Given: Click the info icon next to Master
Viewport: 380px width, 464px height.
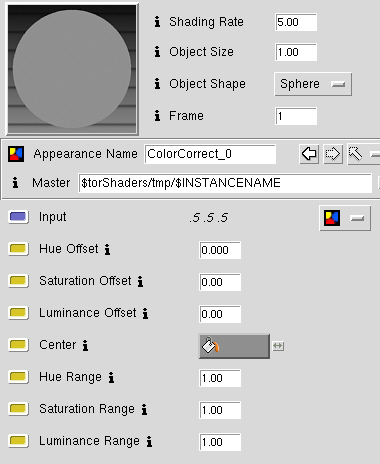Looking at the screenshot, I should point(15,183).
